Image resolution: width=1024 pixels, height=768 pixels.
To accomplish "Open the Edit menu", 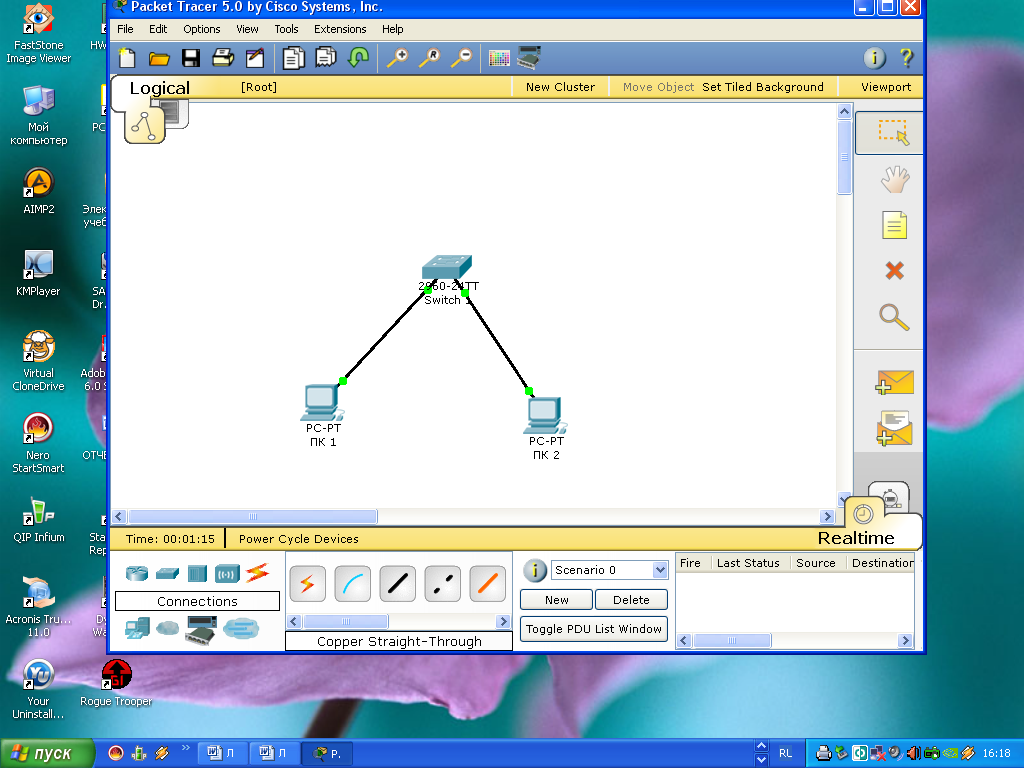I will point(158,29).
